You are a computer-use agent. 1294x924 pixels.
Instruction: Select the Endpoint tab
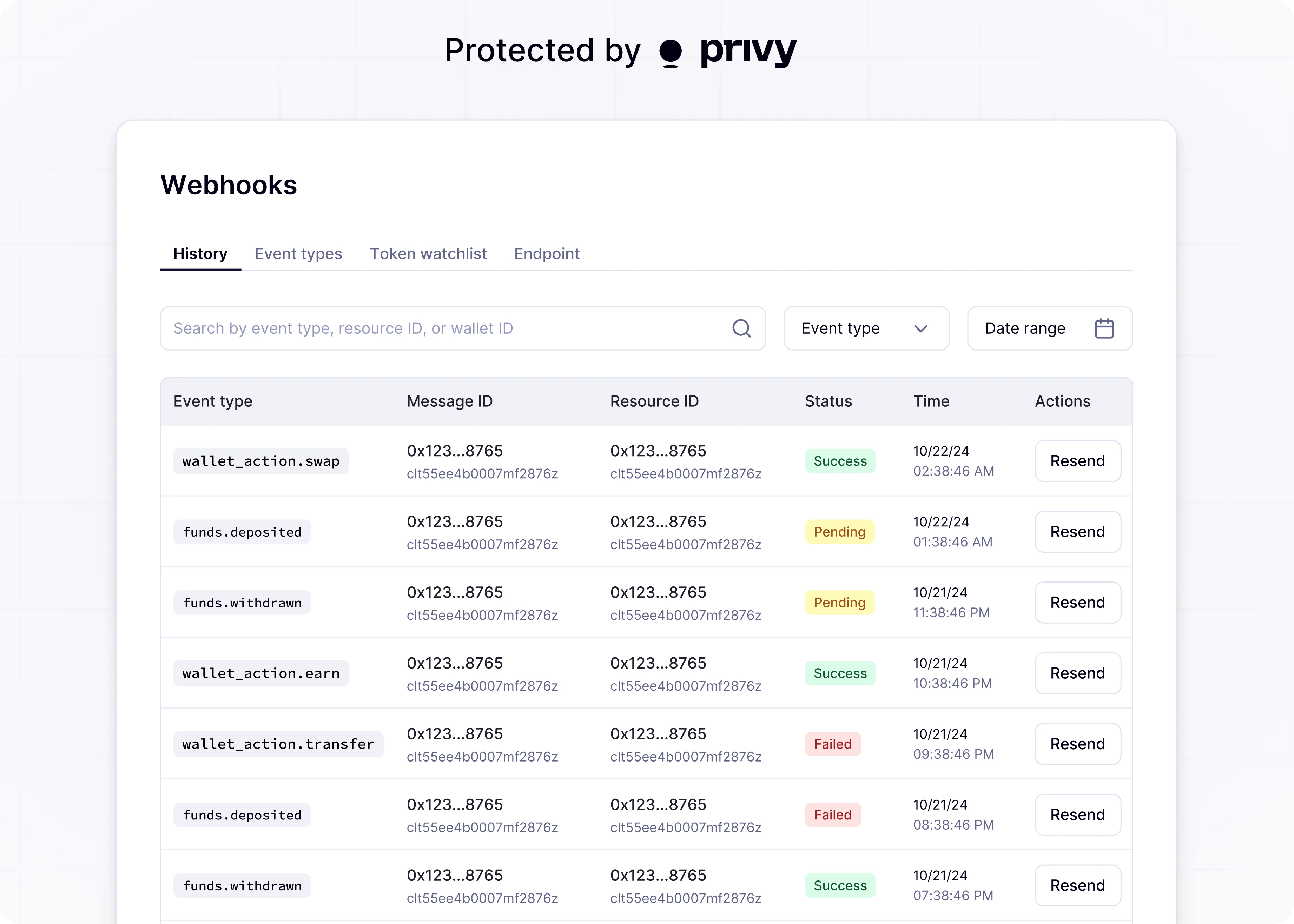coord(547,254)
